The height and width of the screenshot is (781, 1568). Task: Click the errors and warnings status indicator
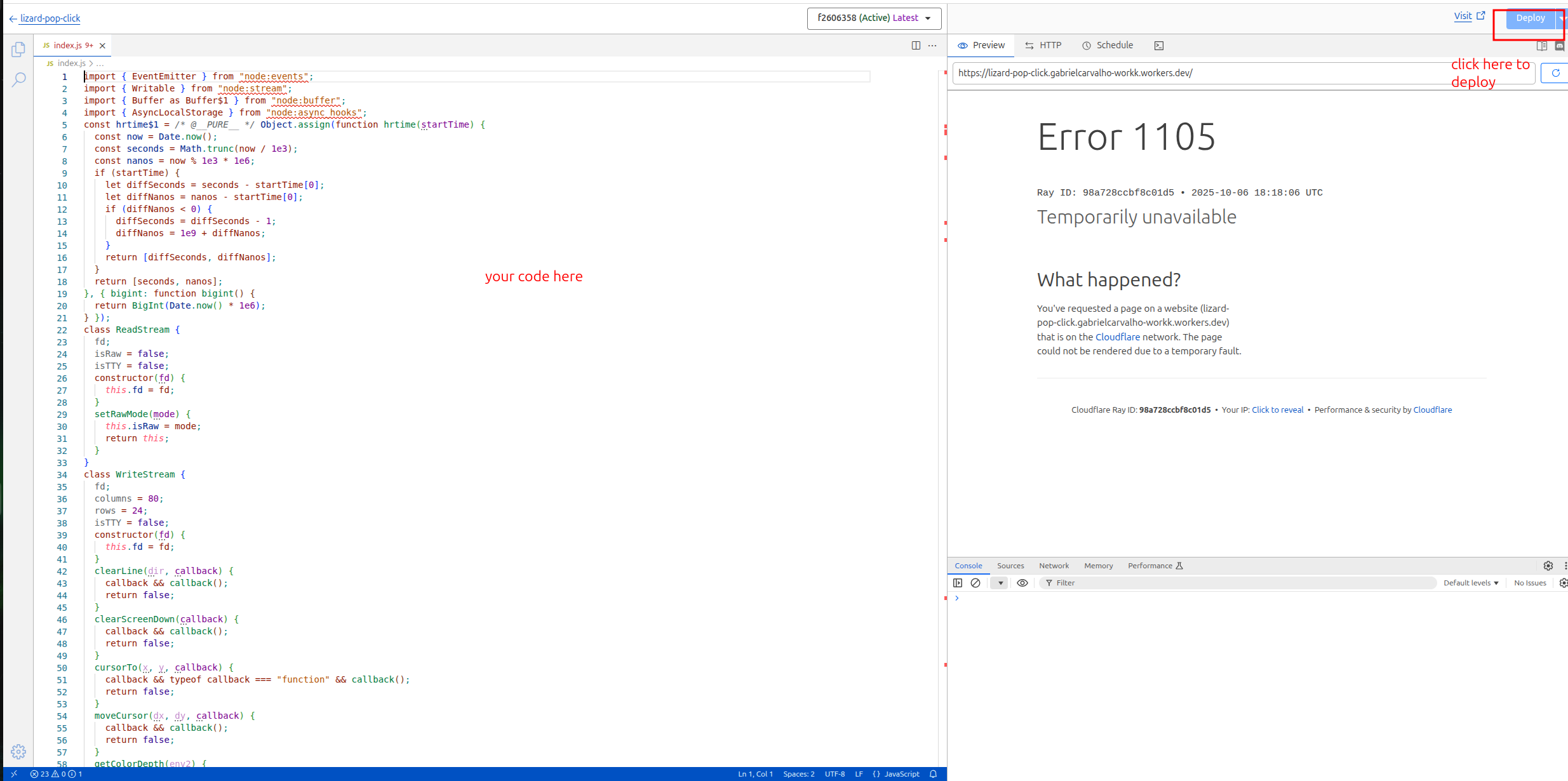pyautogui.click(x=56, y=774)
